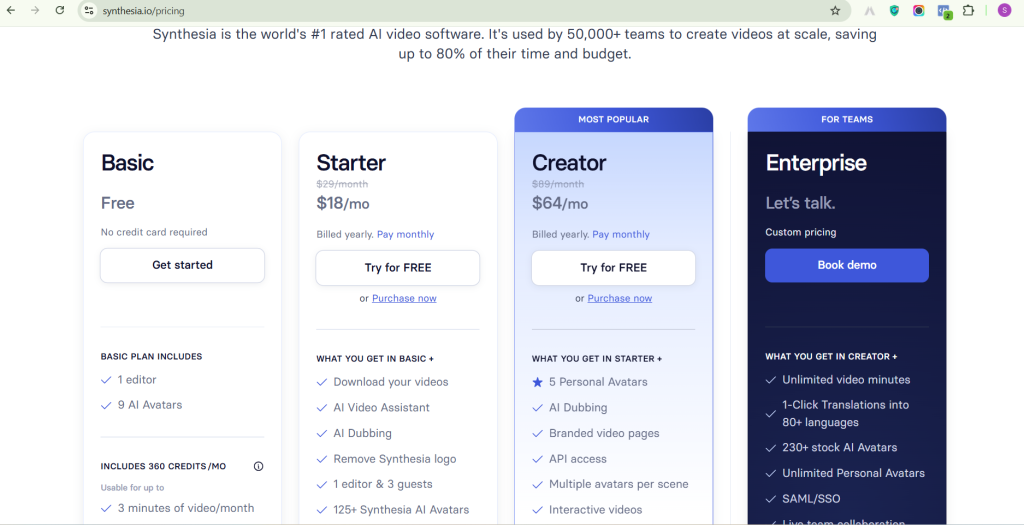Reload the Synthesia pricing page

coord(60,10)
